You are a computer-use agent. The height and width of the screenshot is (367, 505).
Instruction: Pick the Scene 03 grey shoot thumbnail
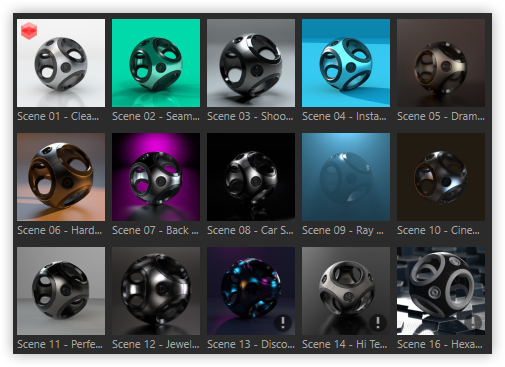[x=251, y=63]
